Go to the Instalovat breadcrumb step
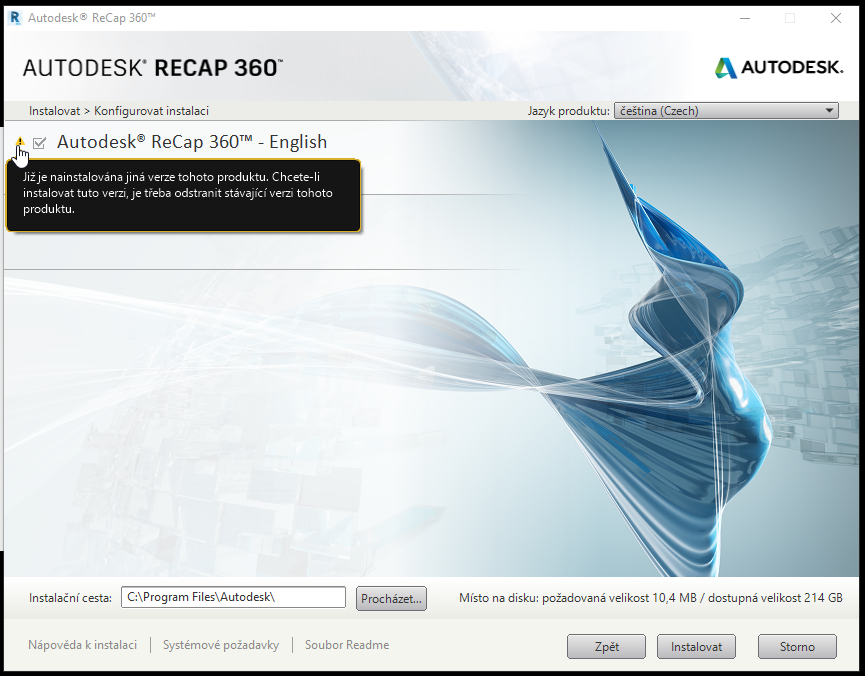Screen dimensions: 865x676 (54, 111)
